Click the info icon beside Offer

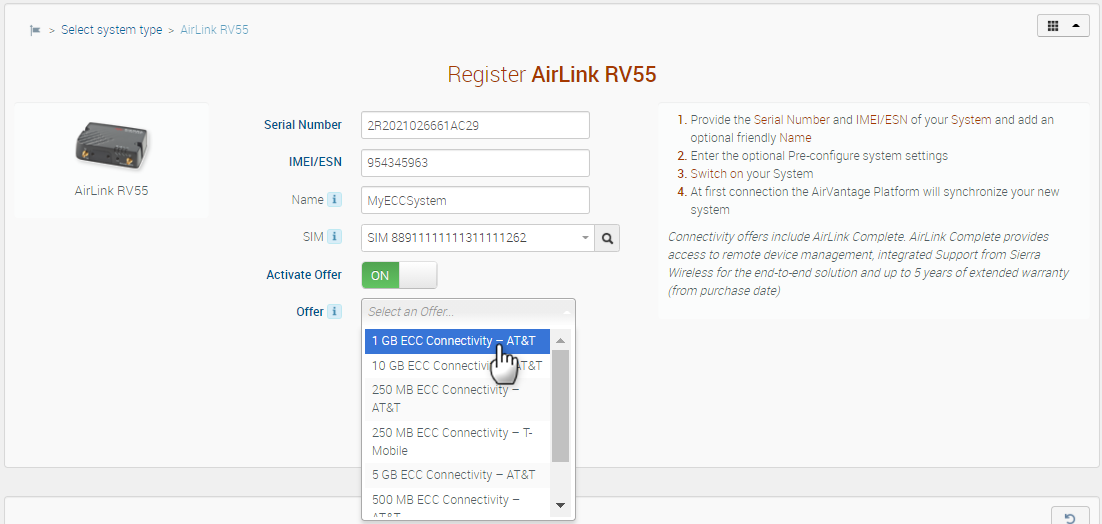point(335,312)
